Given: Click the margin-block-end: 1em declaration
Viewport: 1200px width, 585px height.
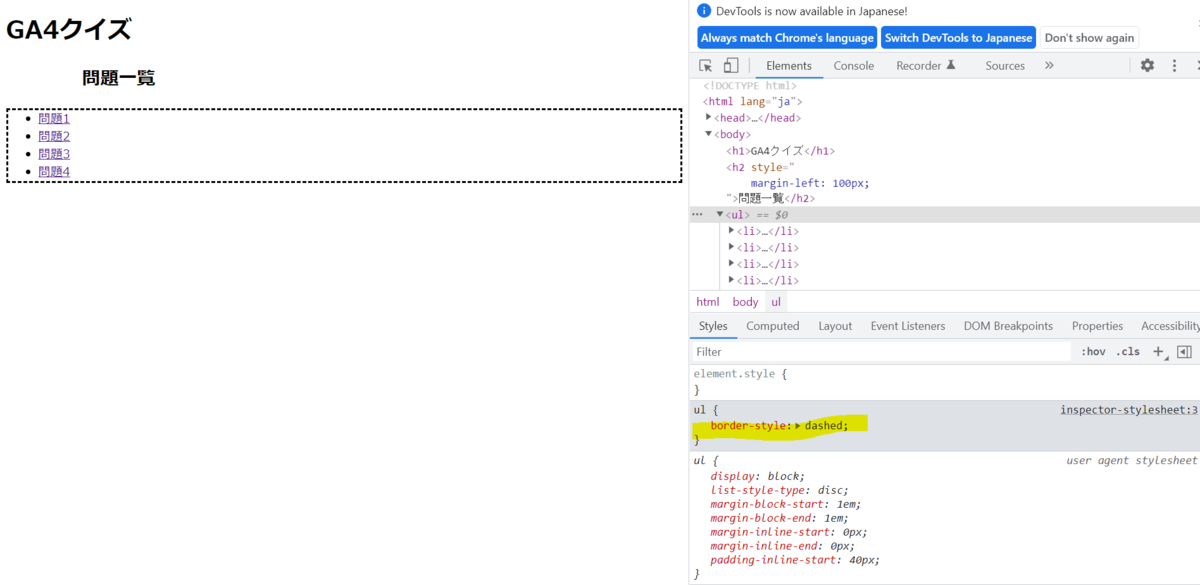Looking at the screenshot, I should click(x=779, y=518).
